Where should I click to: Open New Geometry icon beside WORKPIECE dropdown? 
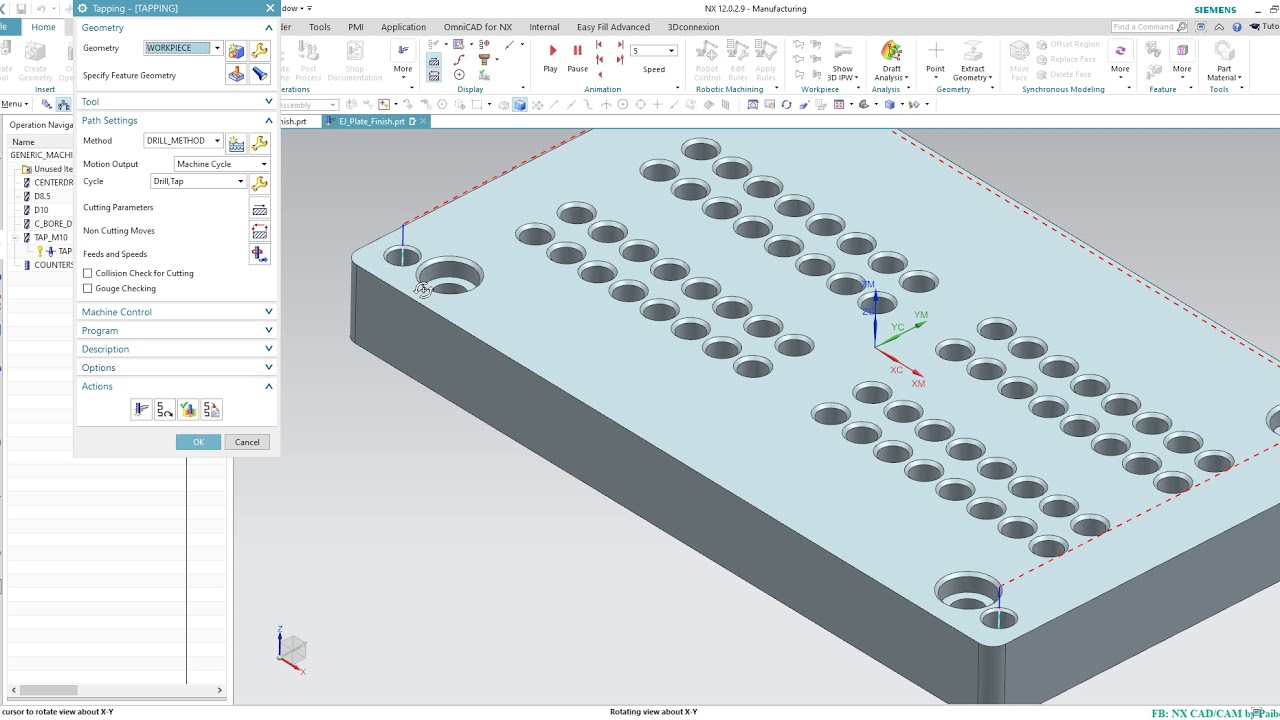pos(236,50)
